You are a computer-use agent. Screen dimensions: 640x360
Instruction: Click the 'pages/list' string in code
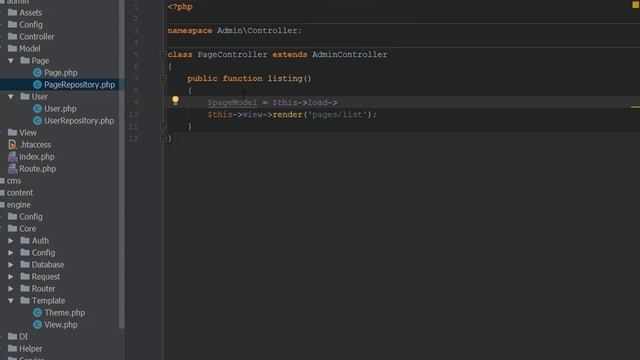337,115
